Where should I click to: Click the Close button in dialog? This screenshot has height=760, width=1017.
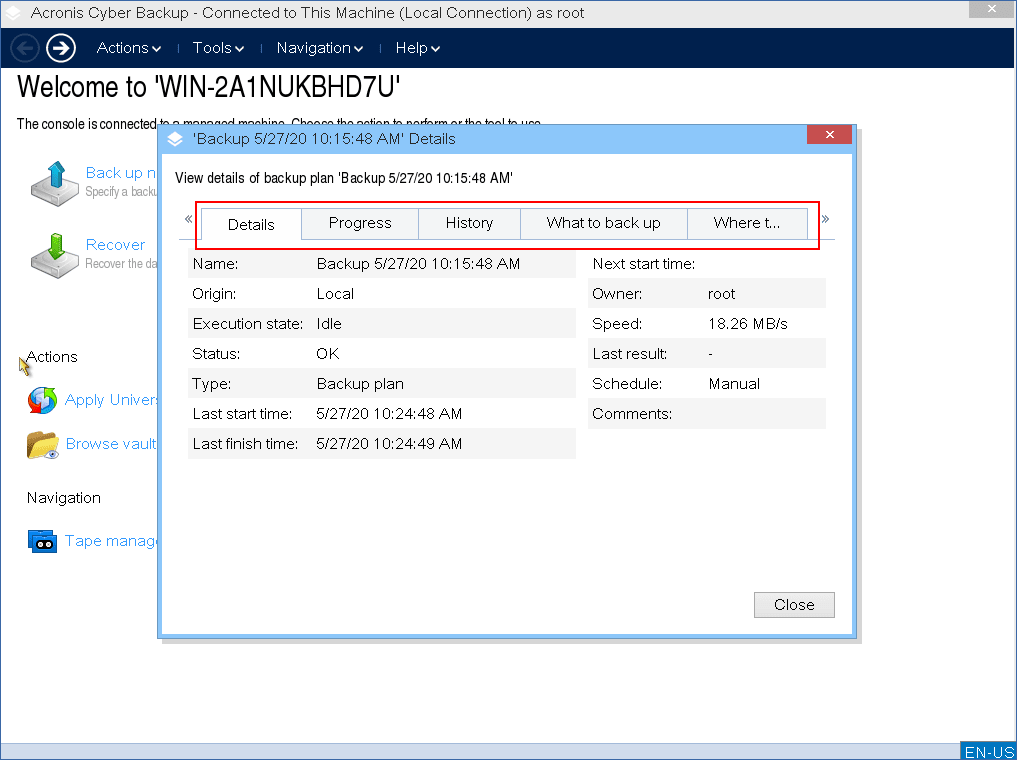794,605
